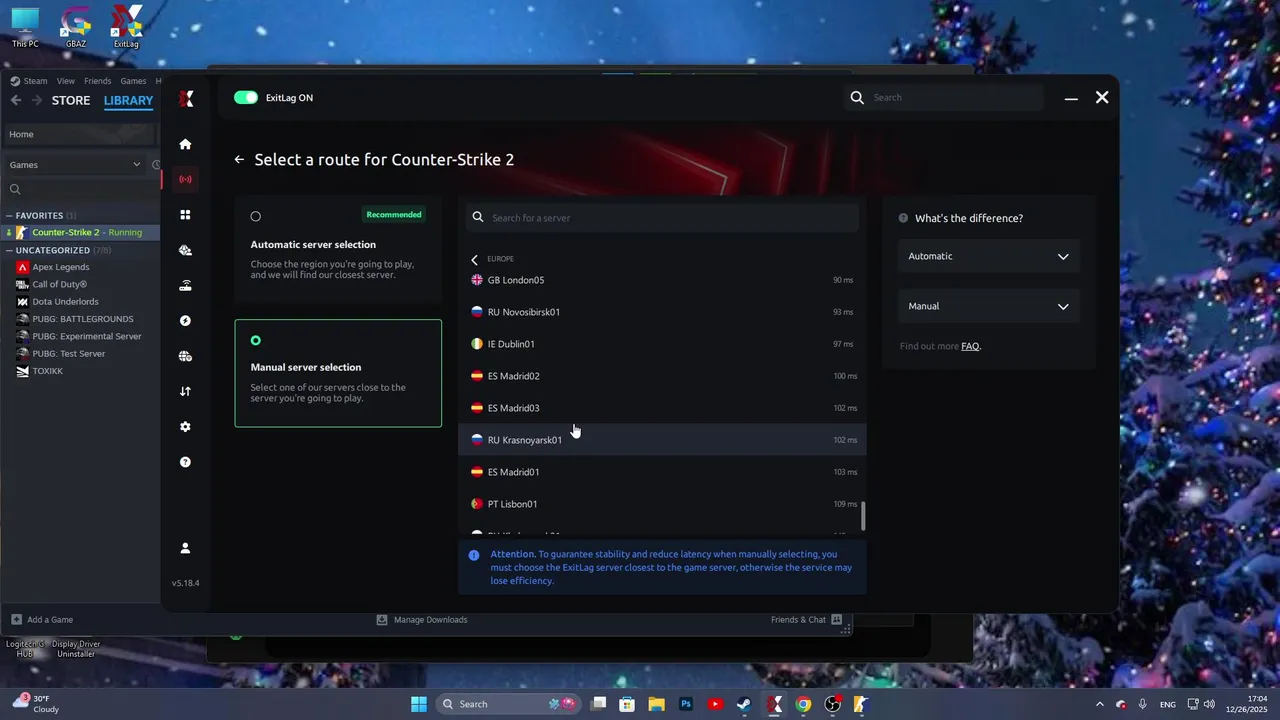Open the Steam Friends & Chat icon
Viewport: 1280px width, 720px height.
pyautogui.click(x=837, y=619)
